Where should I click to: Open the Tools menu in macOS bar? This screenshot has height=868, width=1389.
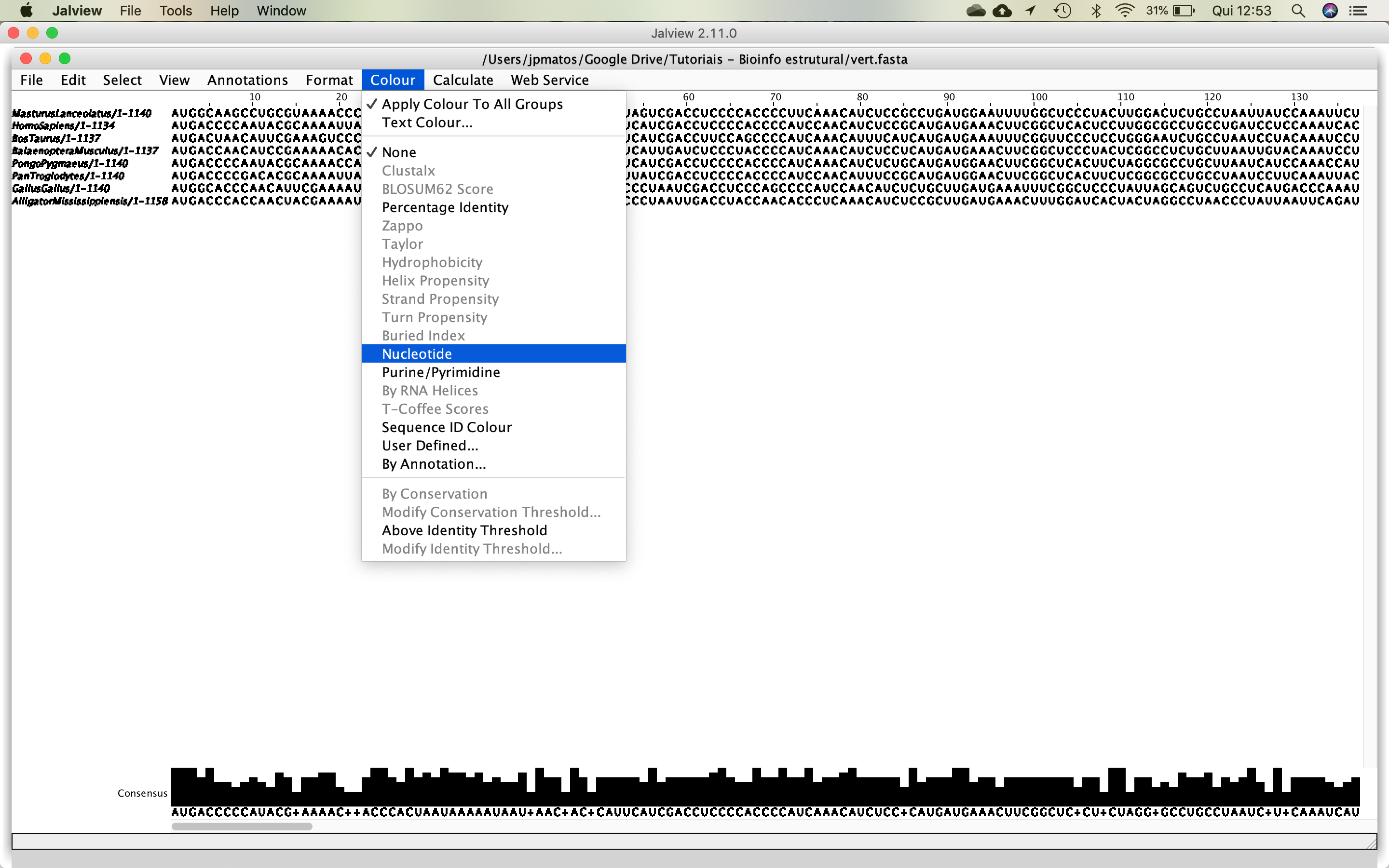(x=176, y=10)
